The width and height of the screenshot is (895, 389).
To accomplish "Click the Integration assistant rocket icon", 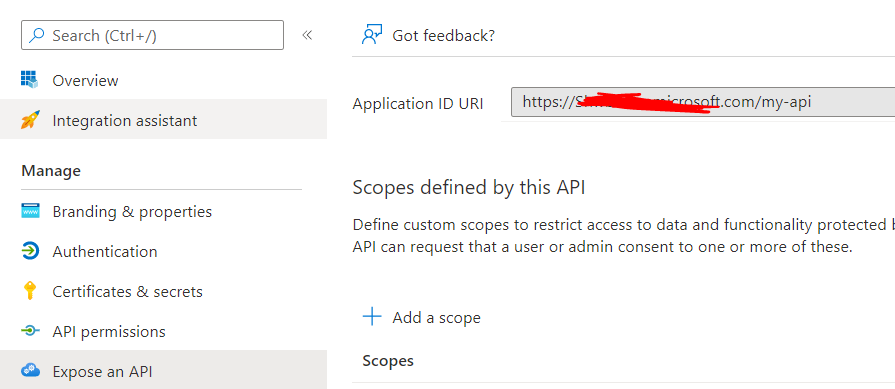I will pos(30,120).
